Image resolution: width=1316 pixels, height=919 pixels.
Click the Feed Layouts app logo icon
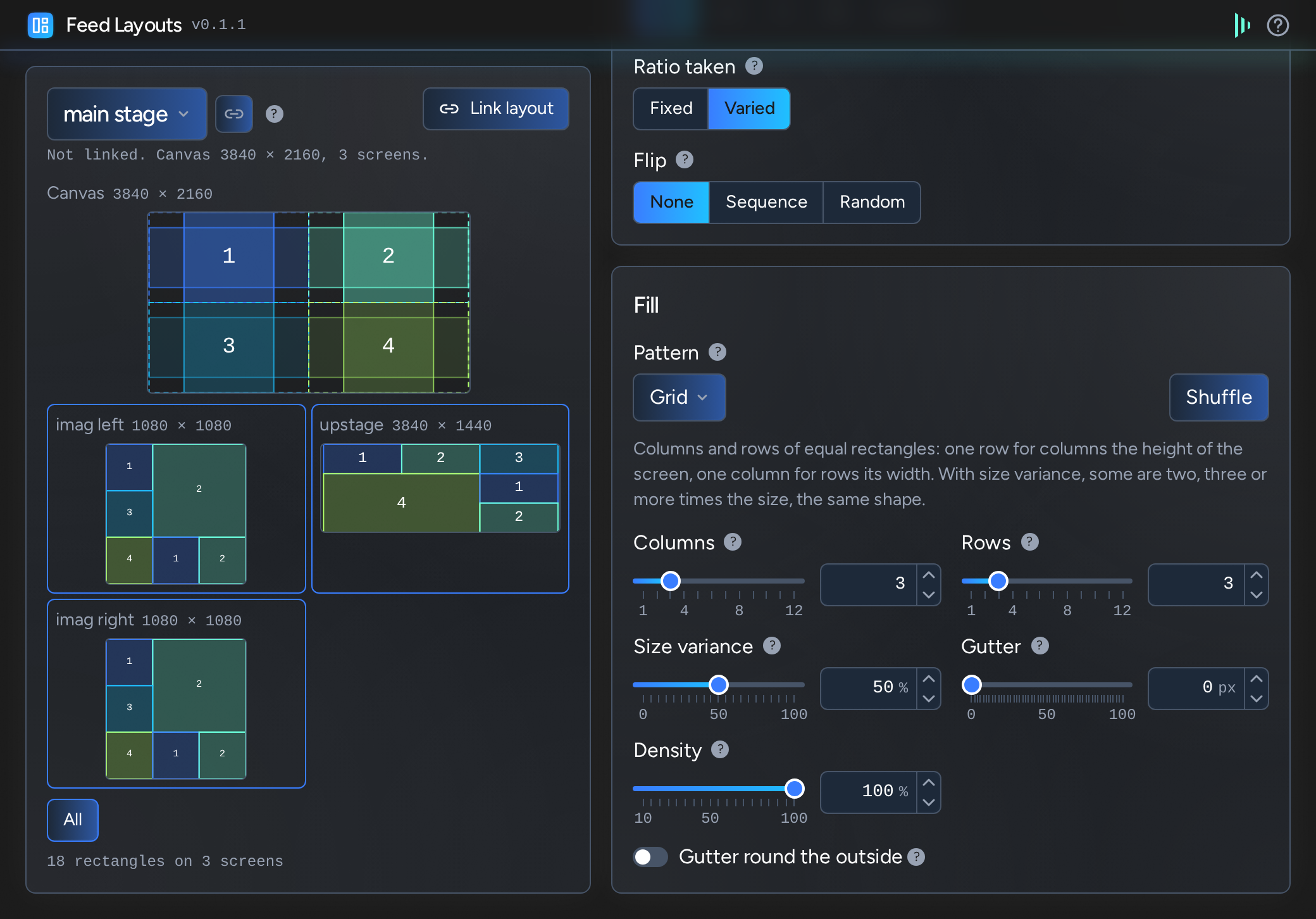(40, 25)
